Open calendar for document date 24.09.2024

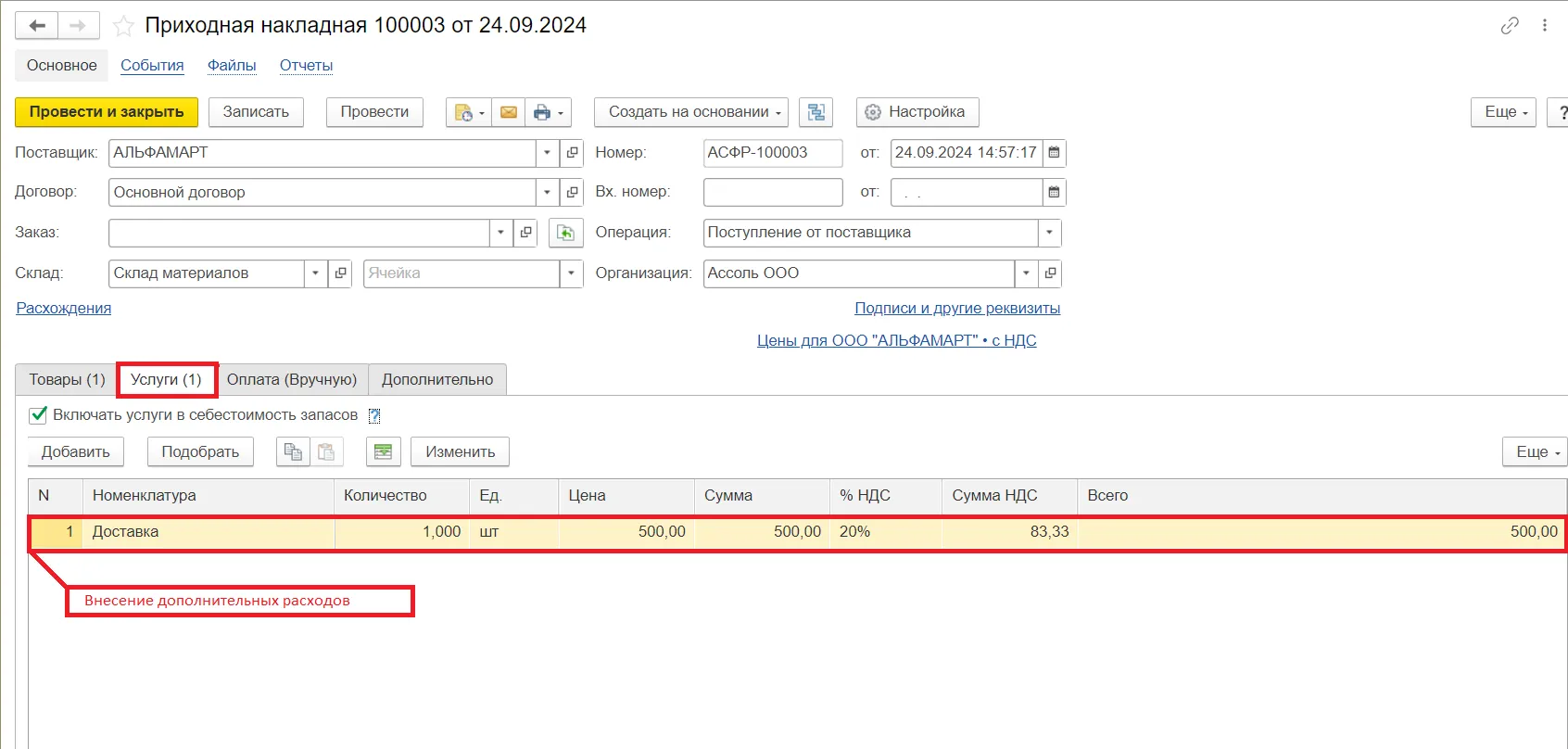(1054, 153)
